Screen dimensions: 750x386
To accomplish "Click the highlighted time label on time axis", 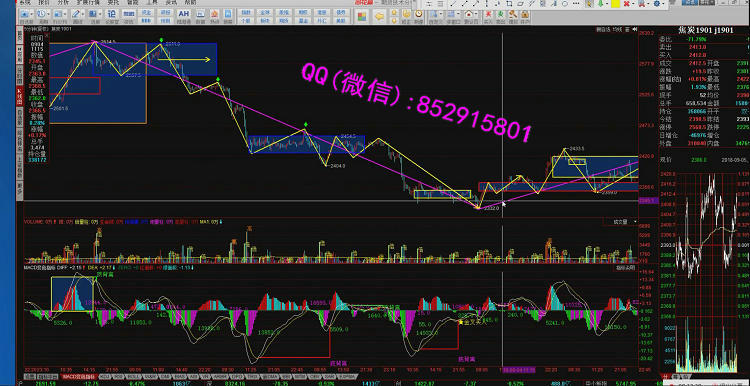I will 519,370.
